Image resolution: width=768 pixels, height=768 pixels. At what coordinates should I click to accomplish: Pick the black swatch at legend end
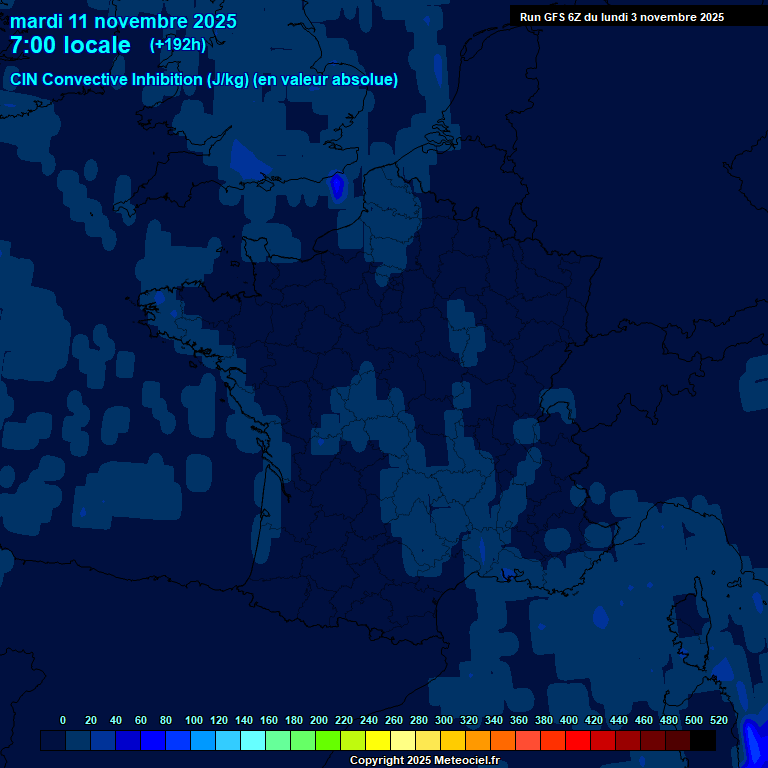(x=703, y=741)
